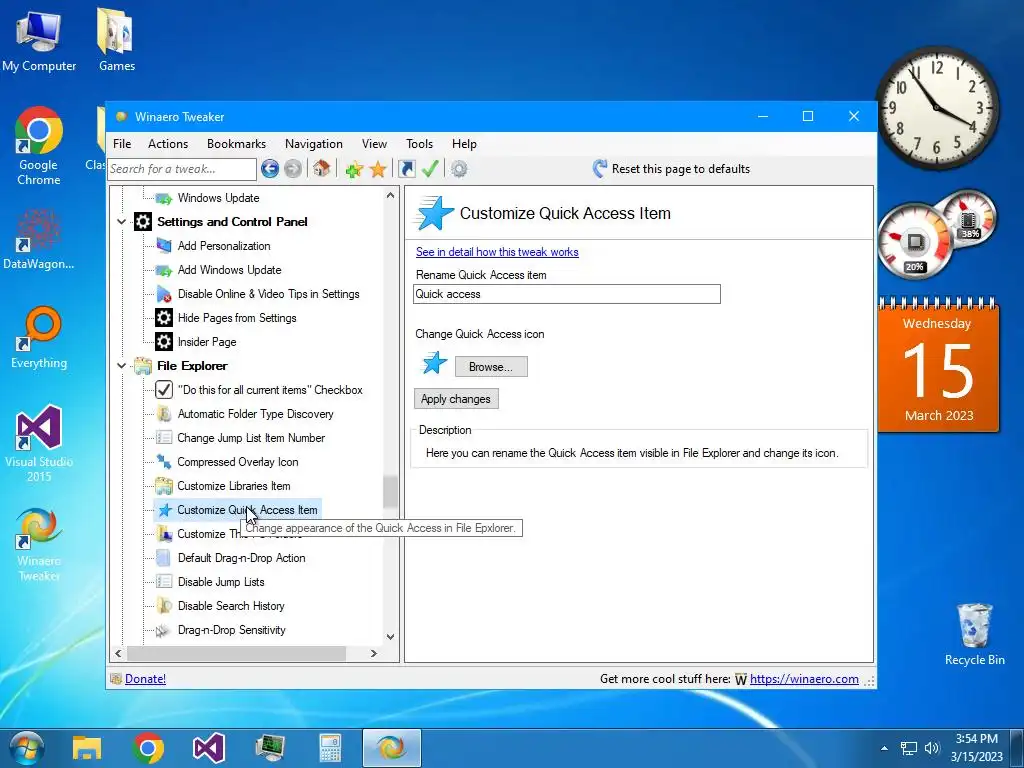
Task: Click the blue star next to Browse
Action: (x=434, y=363)
